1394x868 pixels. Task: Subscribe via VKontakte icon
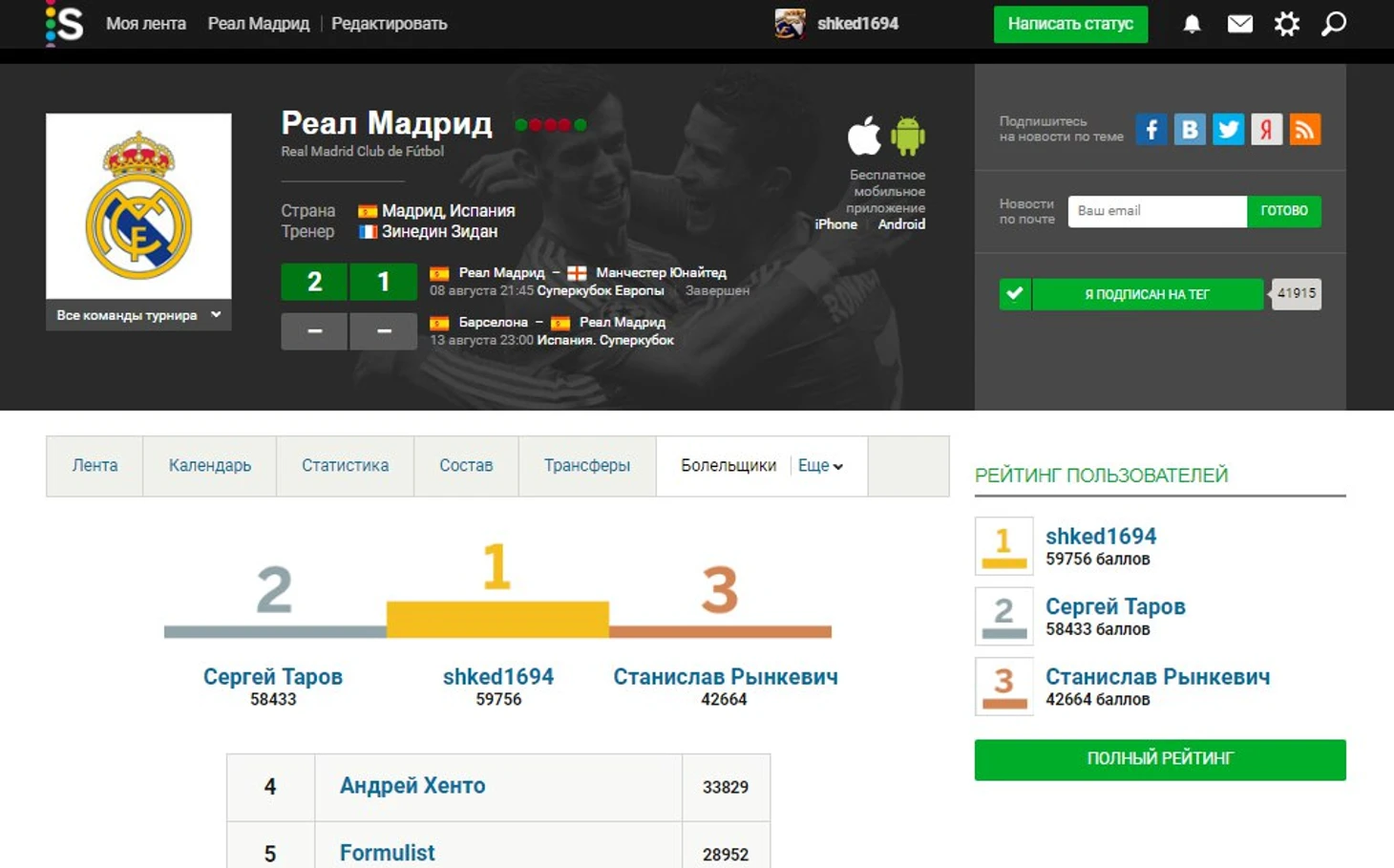click(1190, 129)
